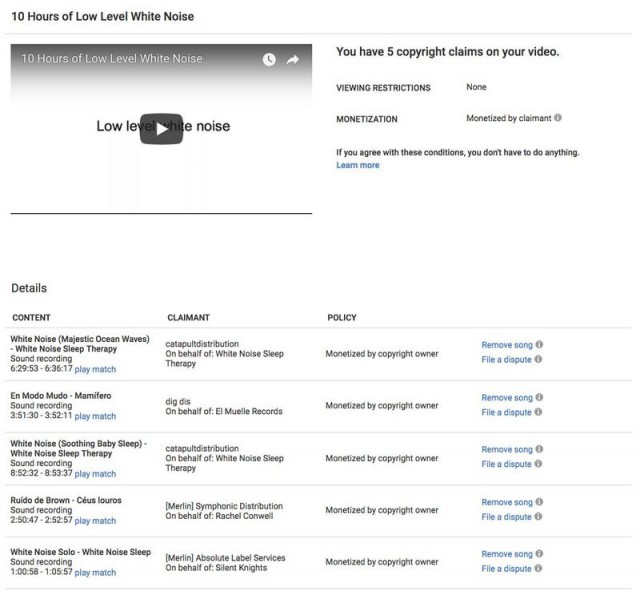
Task: Info icon beside File a dispute, En Modo Mudo row
Action: tap(538, 412)
